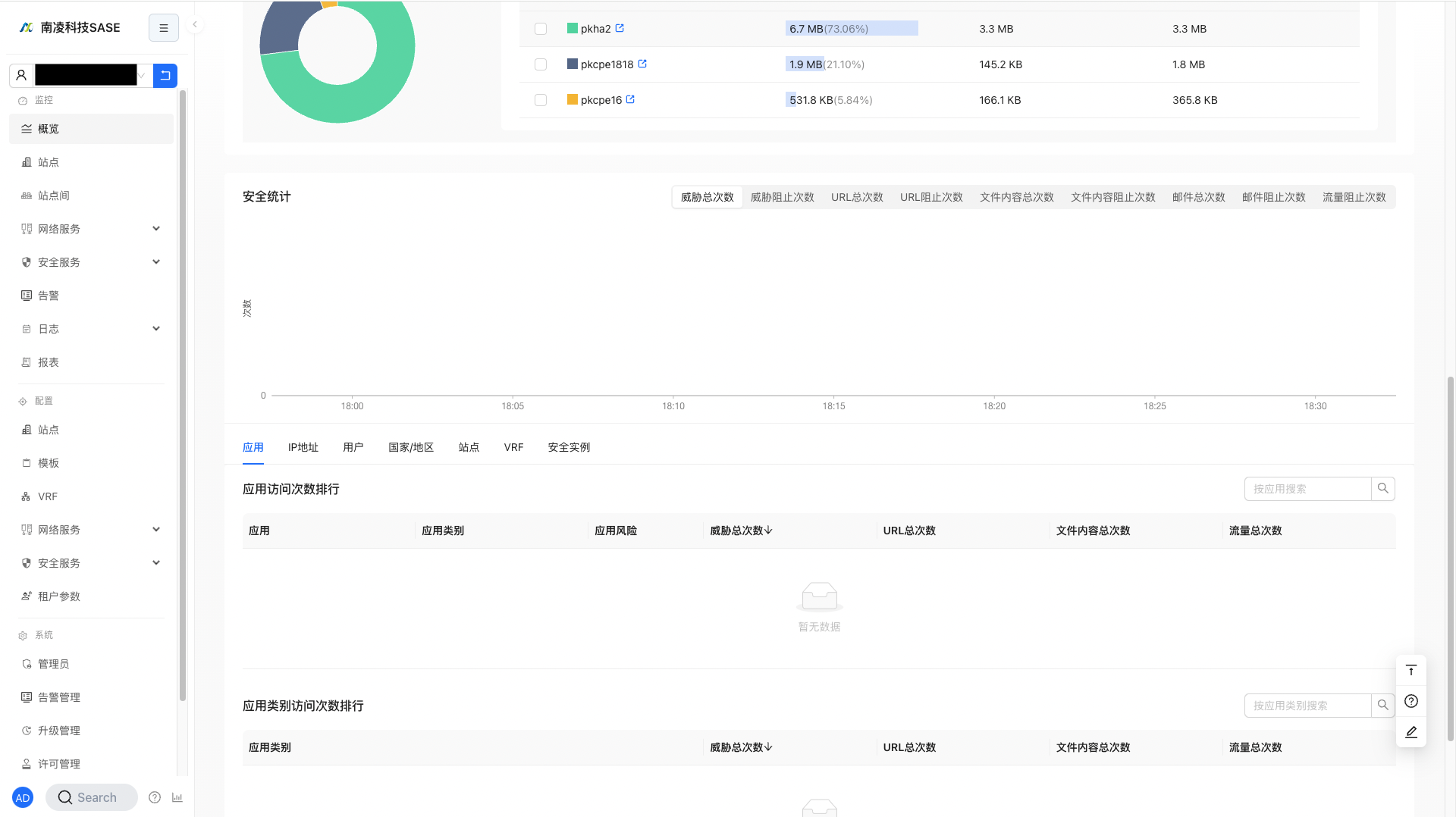Open the 管理员 administrators page
The image size is (1456, 817).
pyautogui.click(x=91, y=664)
